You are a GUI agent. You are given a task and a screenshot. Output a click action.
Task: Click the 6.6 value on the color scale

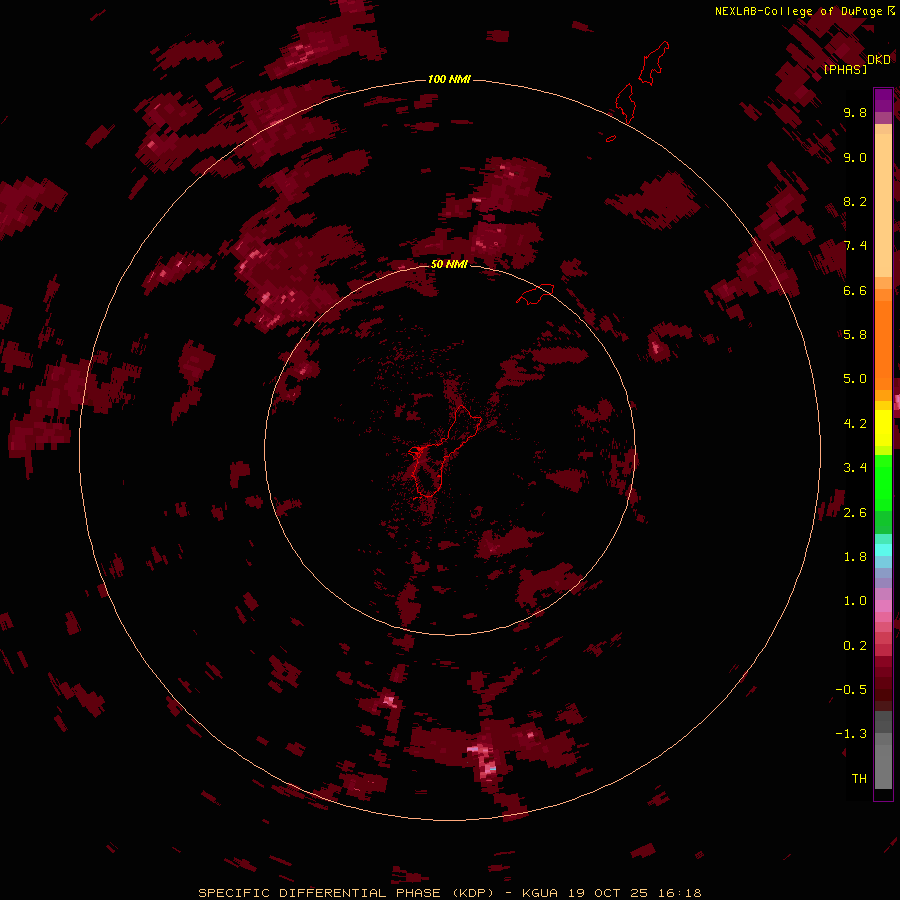point(855,290)
